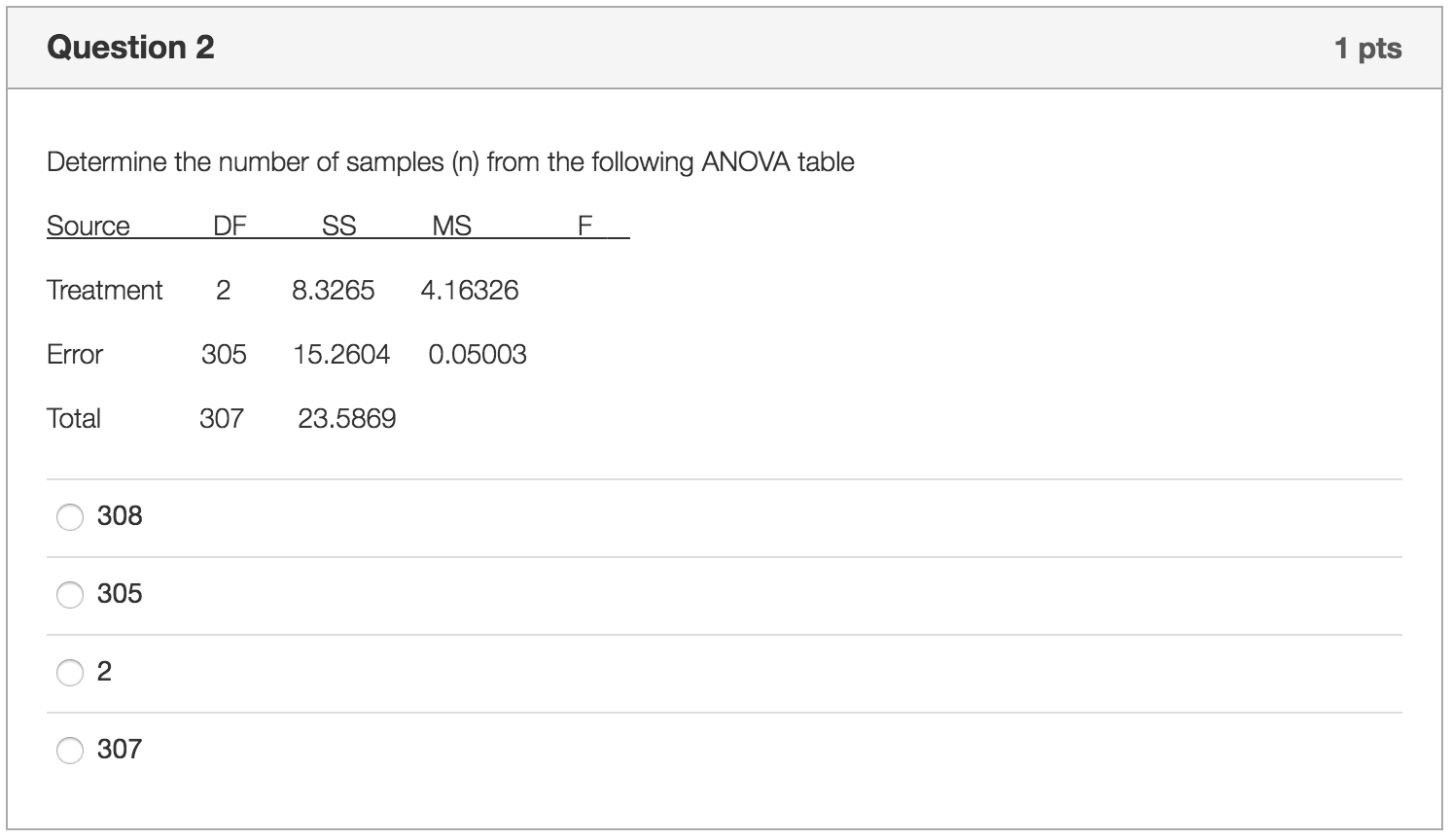
Task: Select the radio button for answer 2
Action: point(69,672)
